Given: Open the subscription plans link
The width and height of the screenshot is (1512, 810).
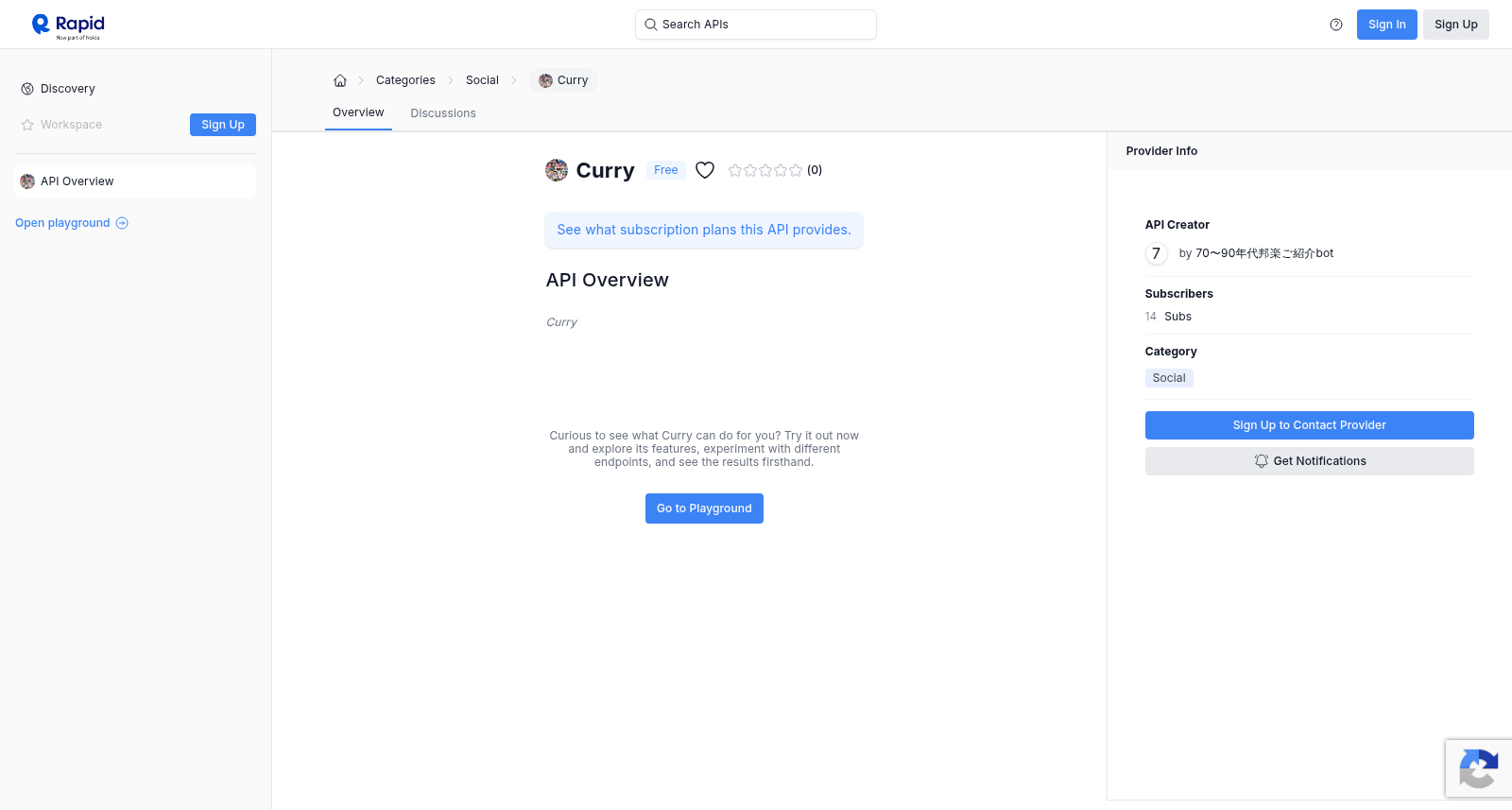Looking at the screenshot, I should [704, 230].
